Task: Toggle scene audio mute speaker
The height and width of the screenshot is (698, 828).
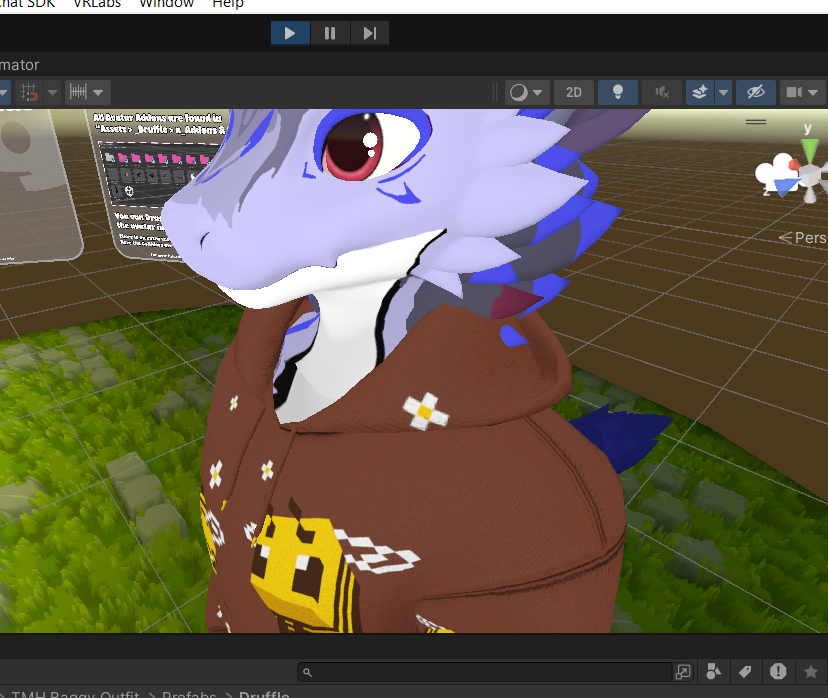Action: (x=662, y=92)
